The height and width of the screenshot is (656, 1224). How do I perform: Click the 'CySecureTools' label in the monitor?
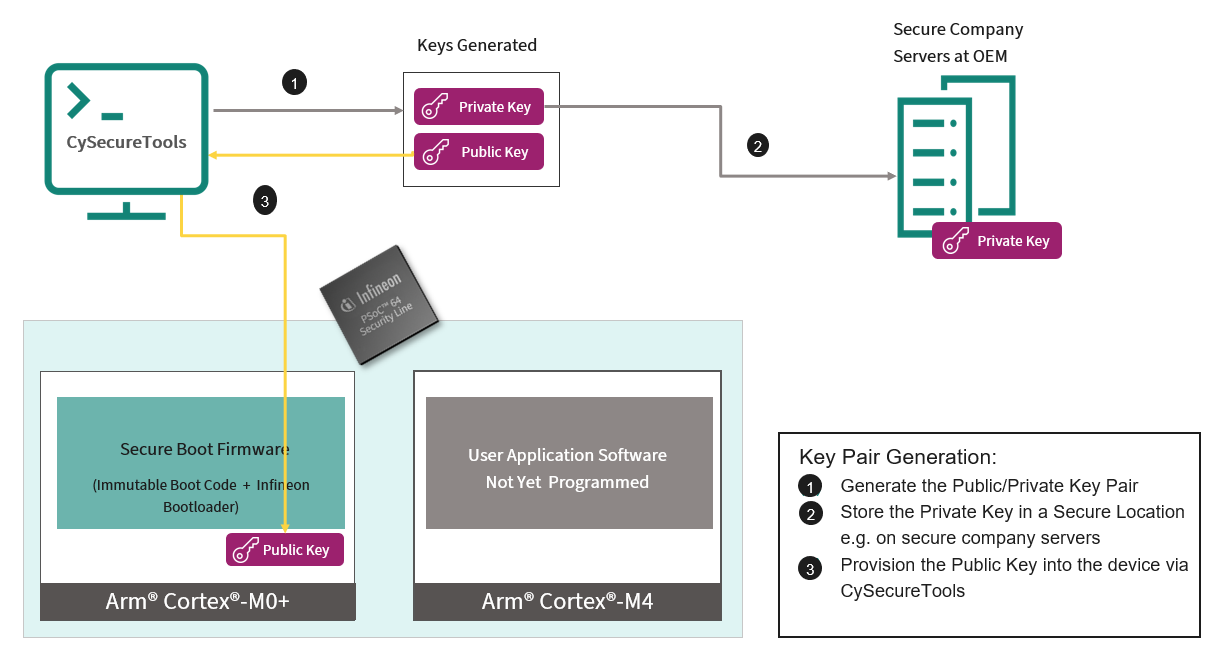tap(127, 142)
